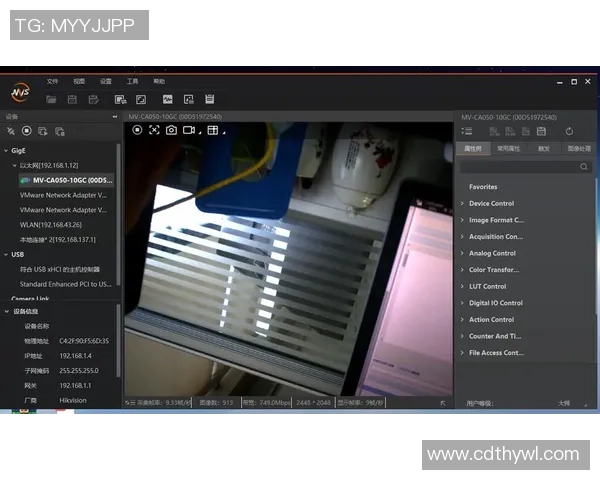Open the 文件 menu

[x=53, y=81]
